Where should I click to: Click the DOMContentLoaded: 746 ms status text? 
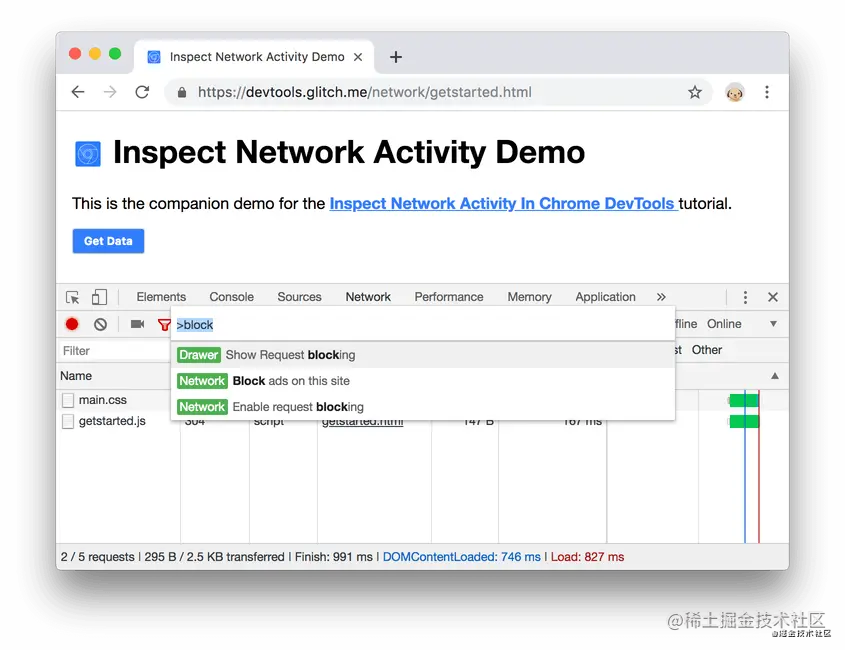(461, 557)
